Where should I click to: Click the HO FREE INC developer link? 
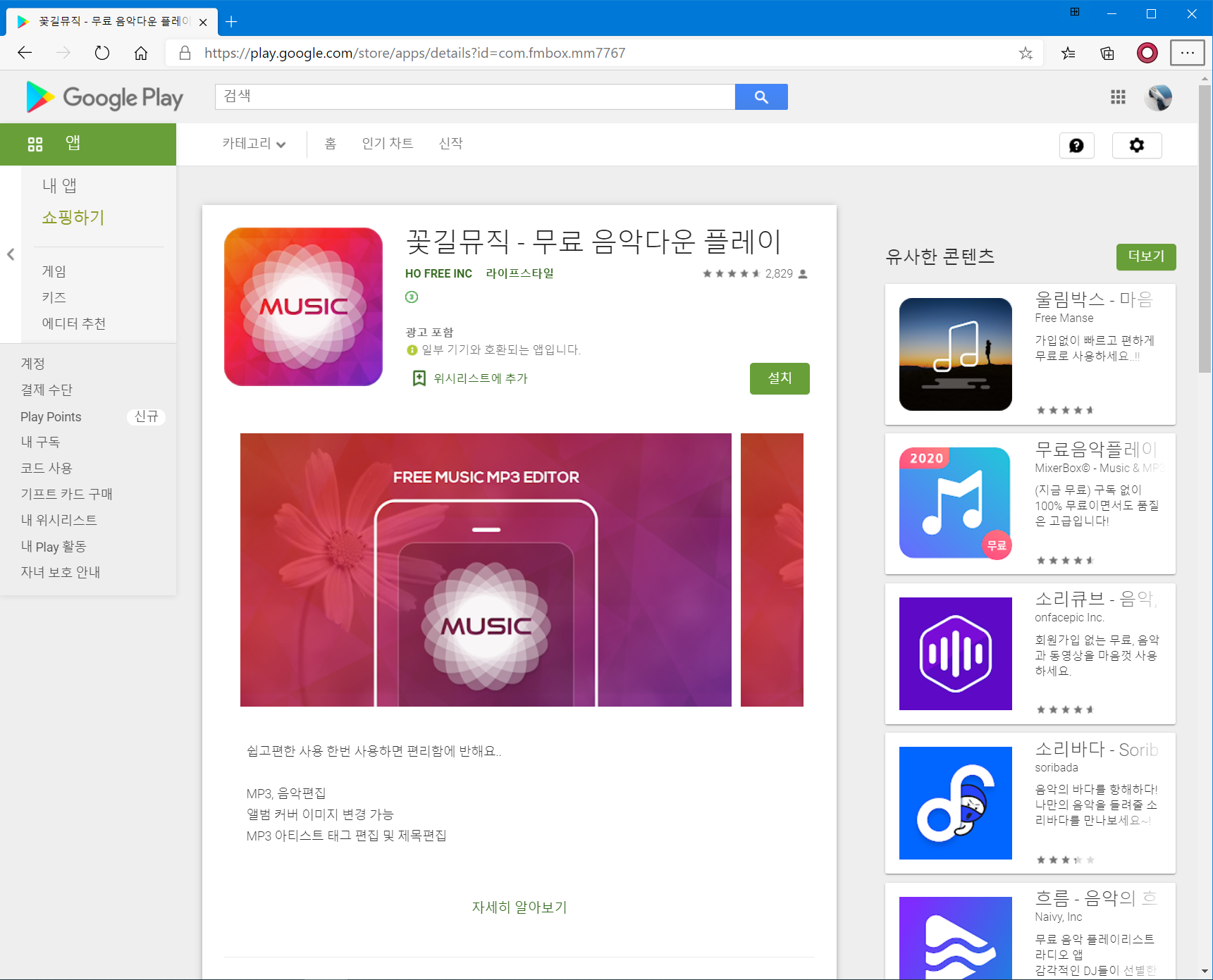(x=438, y=273)
